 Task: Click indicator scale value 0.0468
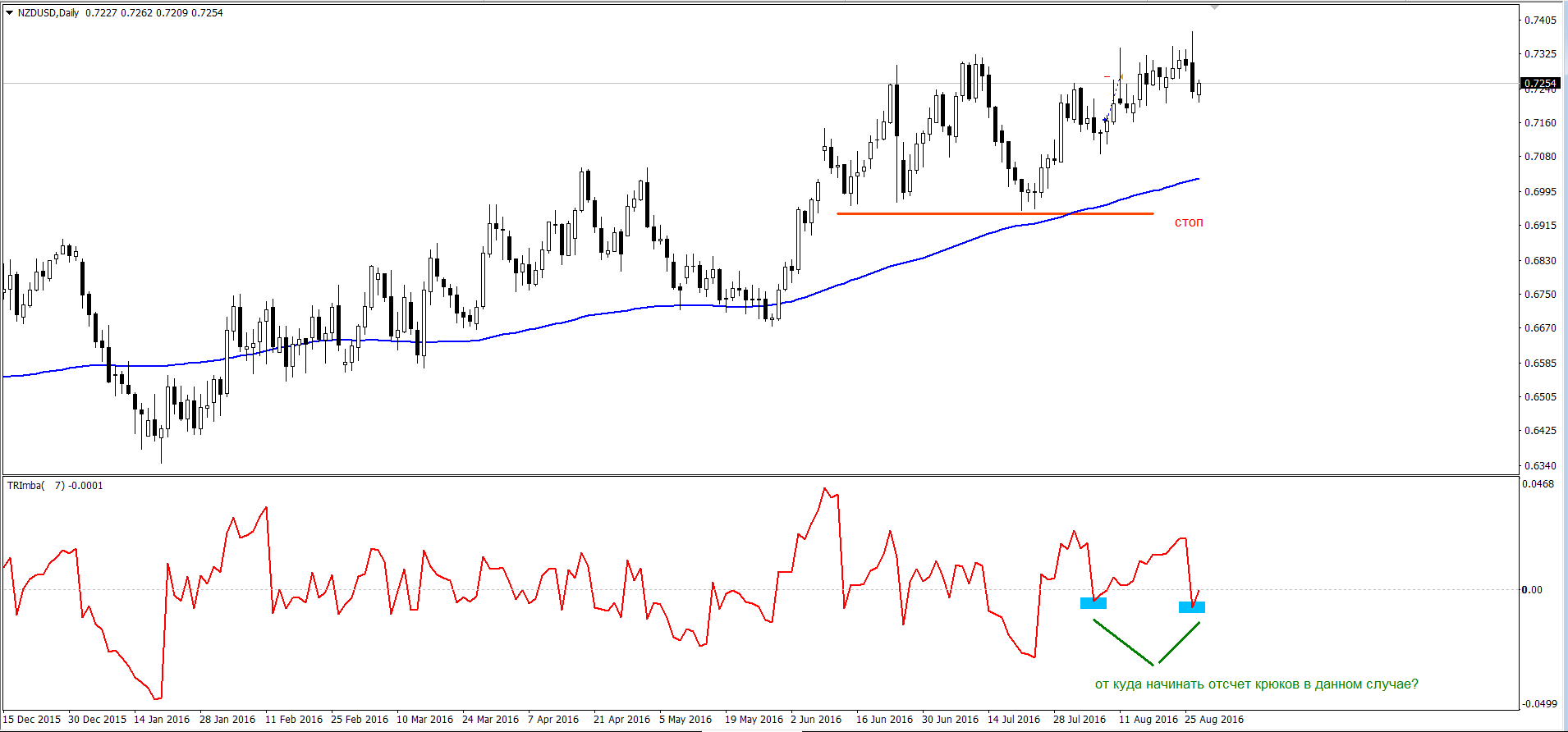tap(1538, 483)
